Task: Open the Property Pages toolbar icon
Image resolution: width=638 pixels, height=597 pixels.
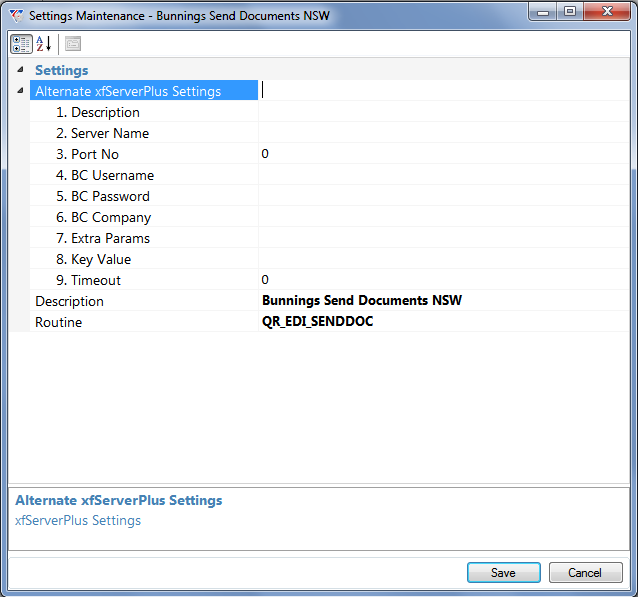Action: click(x=73, y=44)
